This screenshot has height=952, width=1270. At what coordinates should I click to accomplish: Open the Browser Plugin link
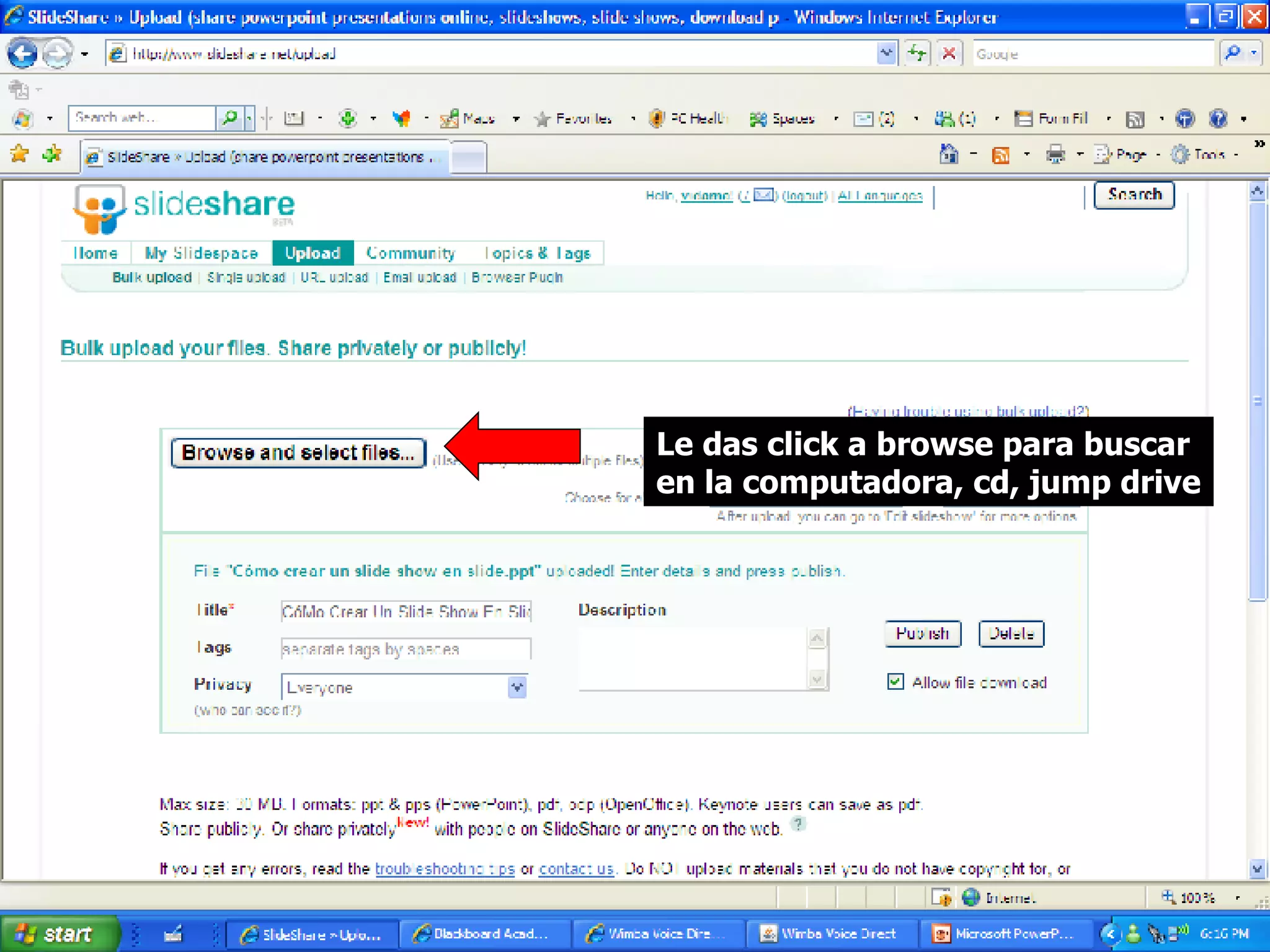pos(517,278)
